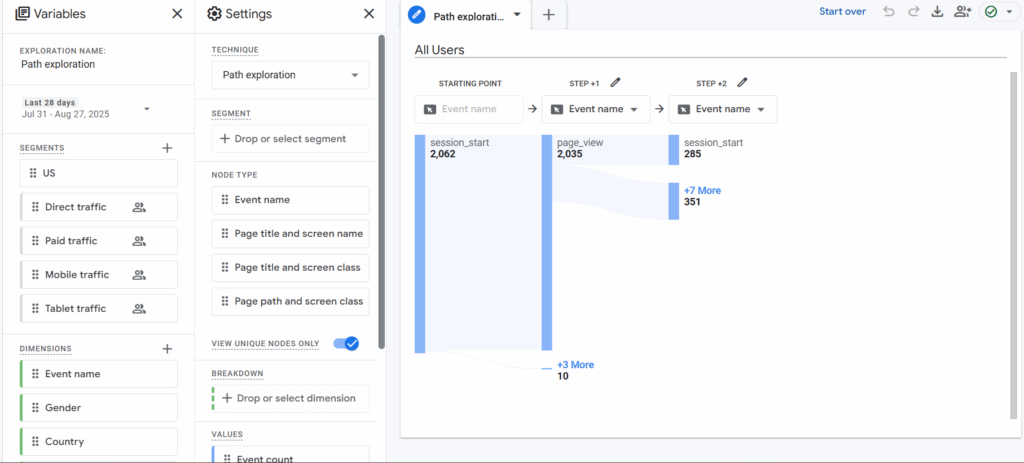Click the drag handle of Page path and screen class
The height and width of the screenshot is (463, 1024).
(x=225, y=302)
